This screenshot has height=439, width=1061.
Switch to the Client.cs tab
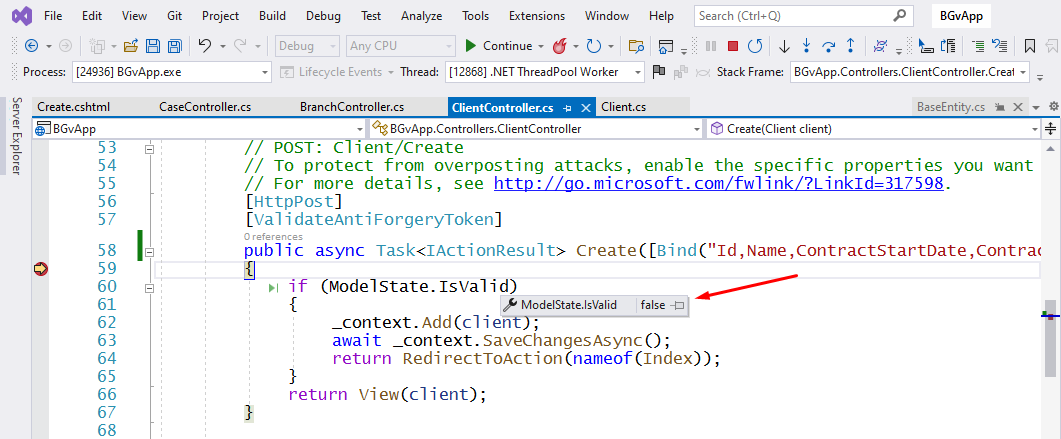[x=623, y=107]
